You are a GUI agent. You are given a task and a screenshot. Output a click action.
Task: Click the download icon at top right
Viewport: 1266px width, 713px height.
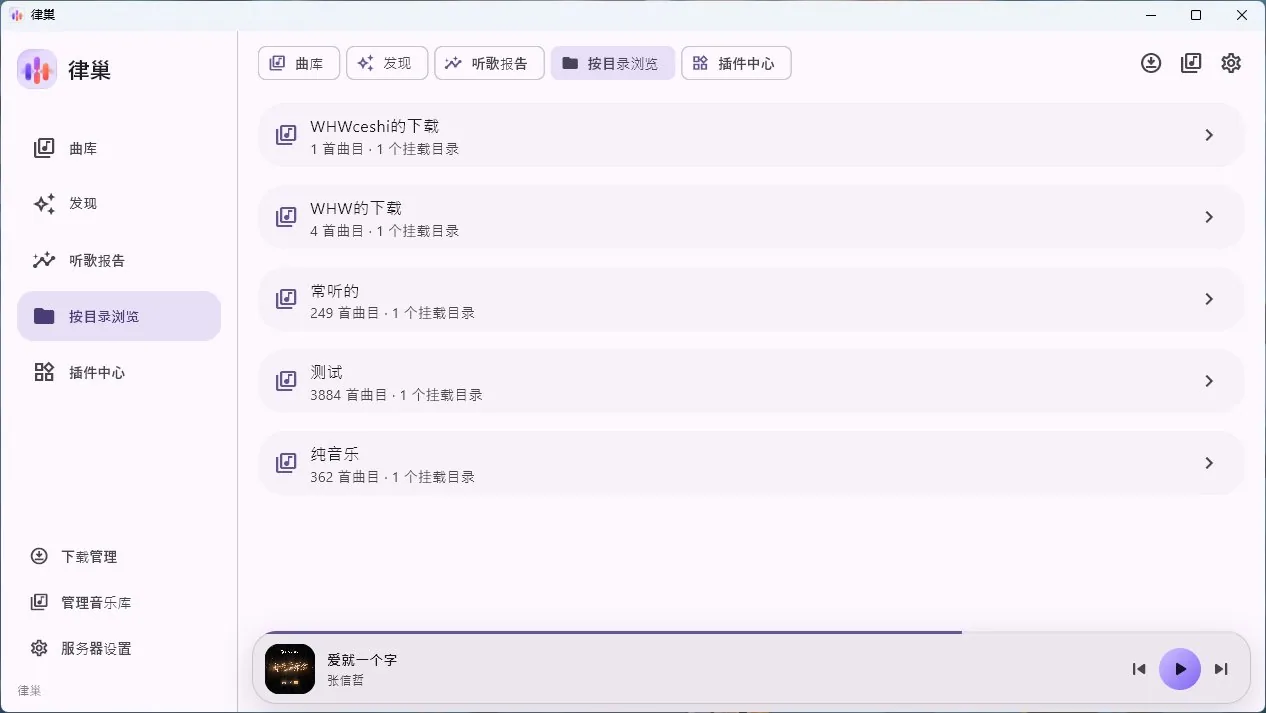click(x=1151, y=63)
